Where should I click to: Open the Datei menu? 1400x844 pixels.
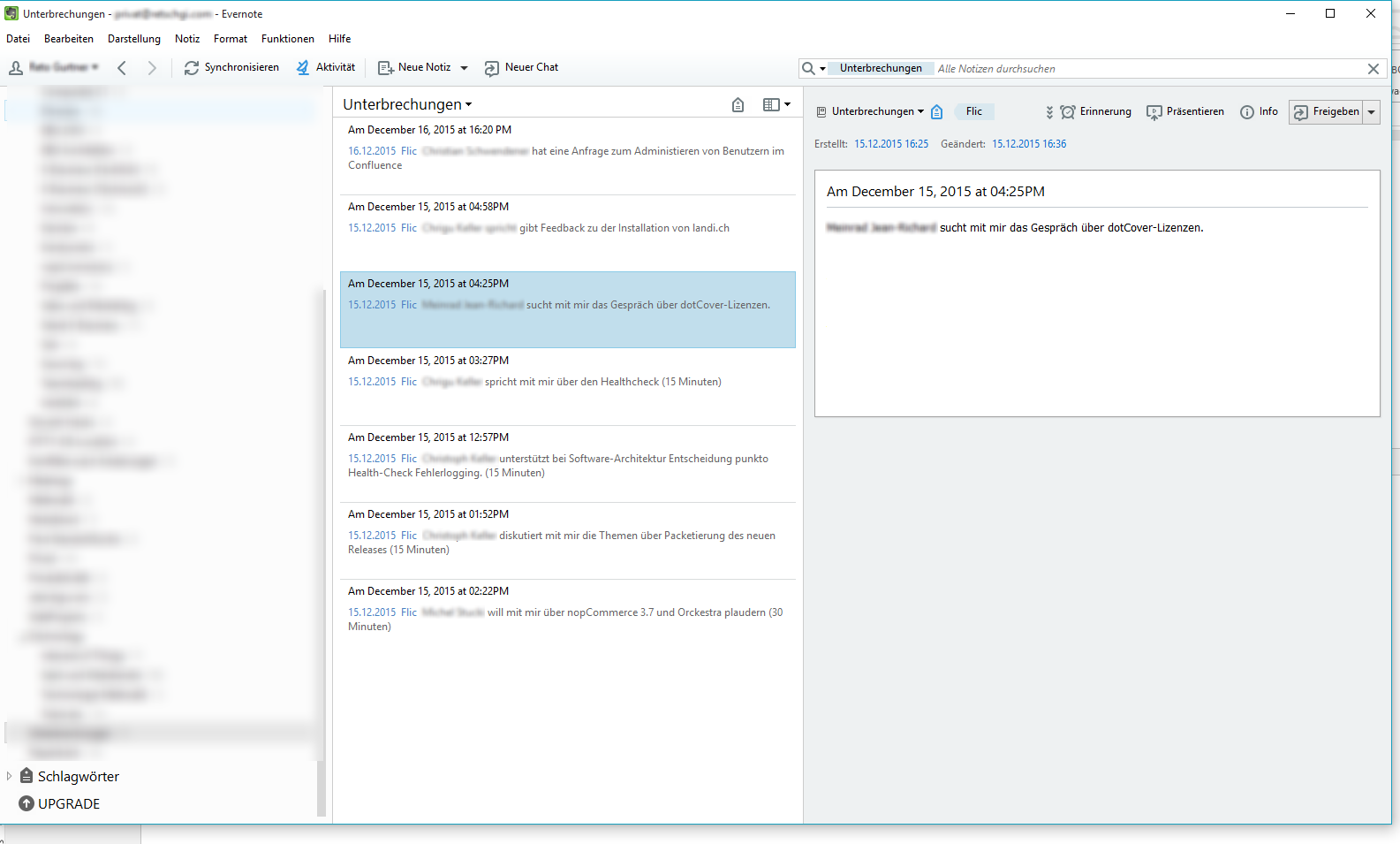pyautogui.click(x=18, y=39)
